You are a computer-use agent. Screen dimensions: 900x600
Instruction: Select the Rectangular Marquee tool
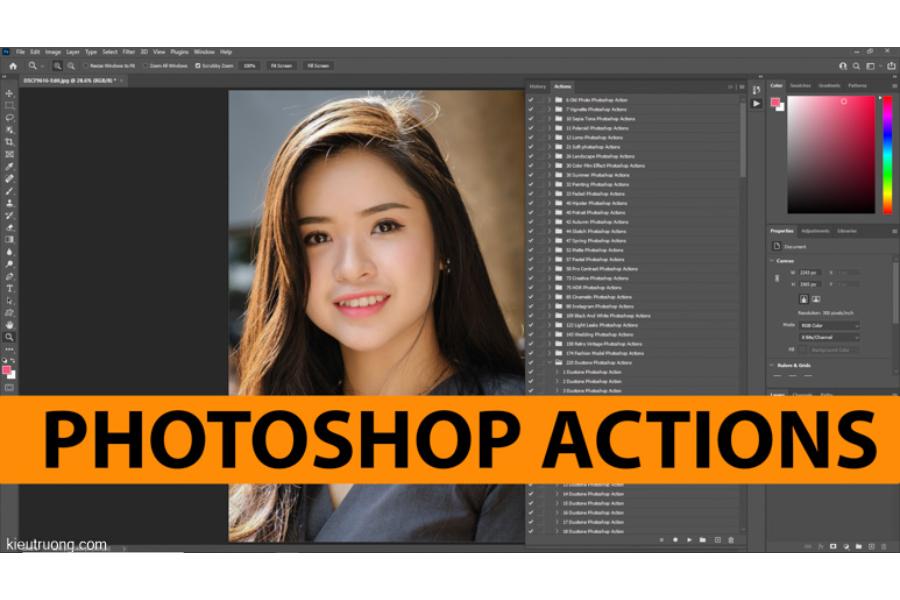coord(9,106)
